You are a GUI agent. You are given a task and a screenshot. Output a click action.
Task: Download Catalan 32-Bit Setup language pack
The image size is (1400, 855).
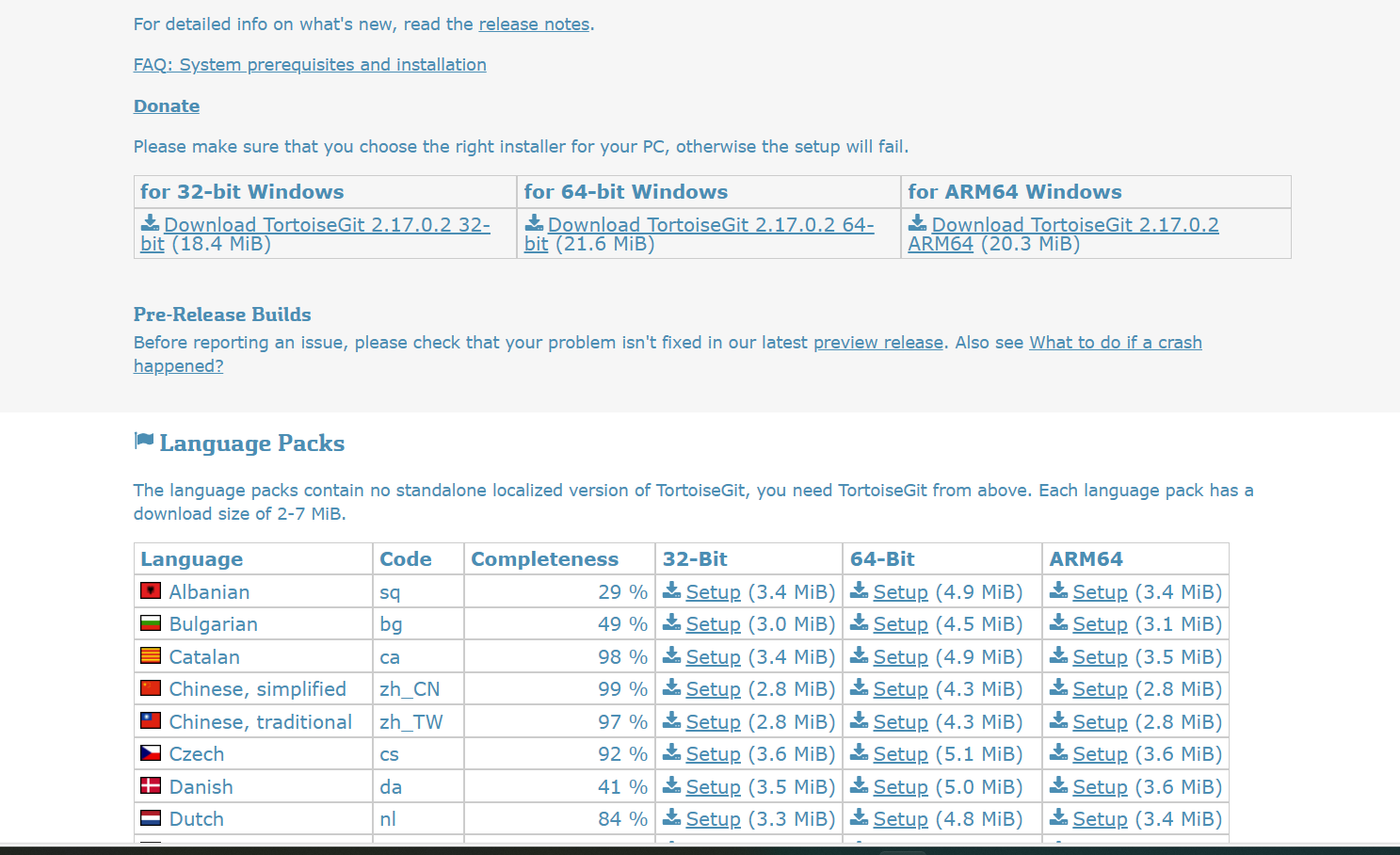713,657
